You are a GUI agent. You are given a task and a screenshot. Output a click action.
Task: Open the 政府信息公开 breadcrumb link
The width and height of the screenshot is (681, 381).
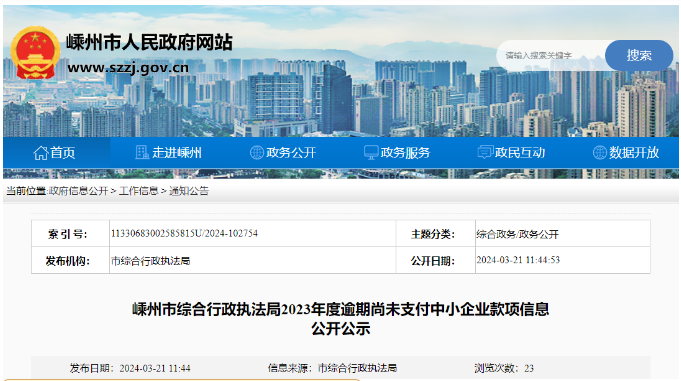pos(79,191)
